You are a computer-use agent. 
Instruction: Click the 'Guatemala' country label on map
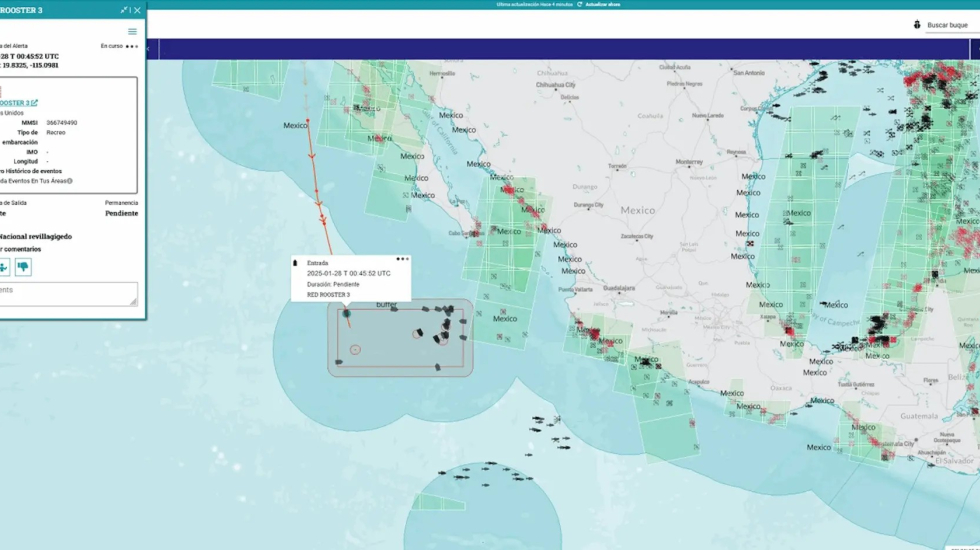[919, 416]
